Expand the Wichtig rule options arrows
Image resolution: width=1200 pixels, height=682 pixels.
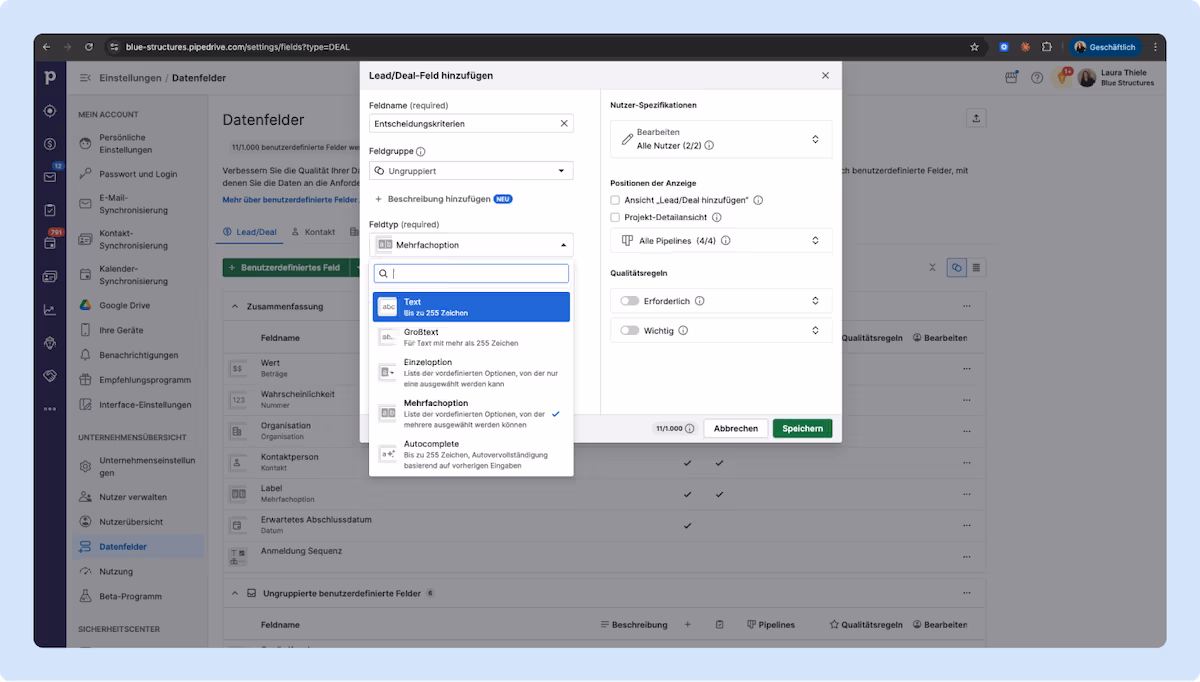pos(815,330)
